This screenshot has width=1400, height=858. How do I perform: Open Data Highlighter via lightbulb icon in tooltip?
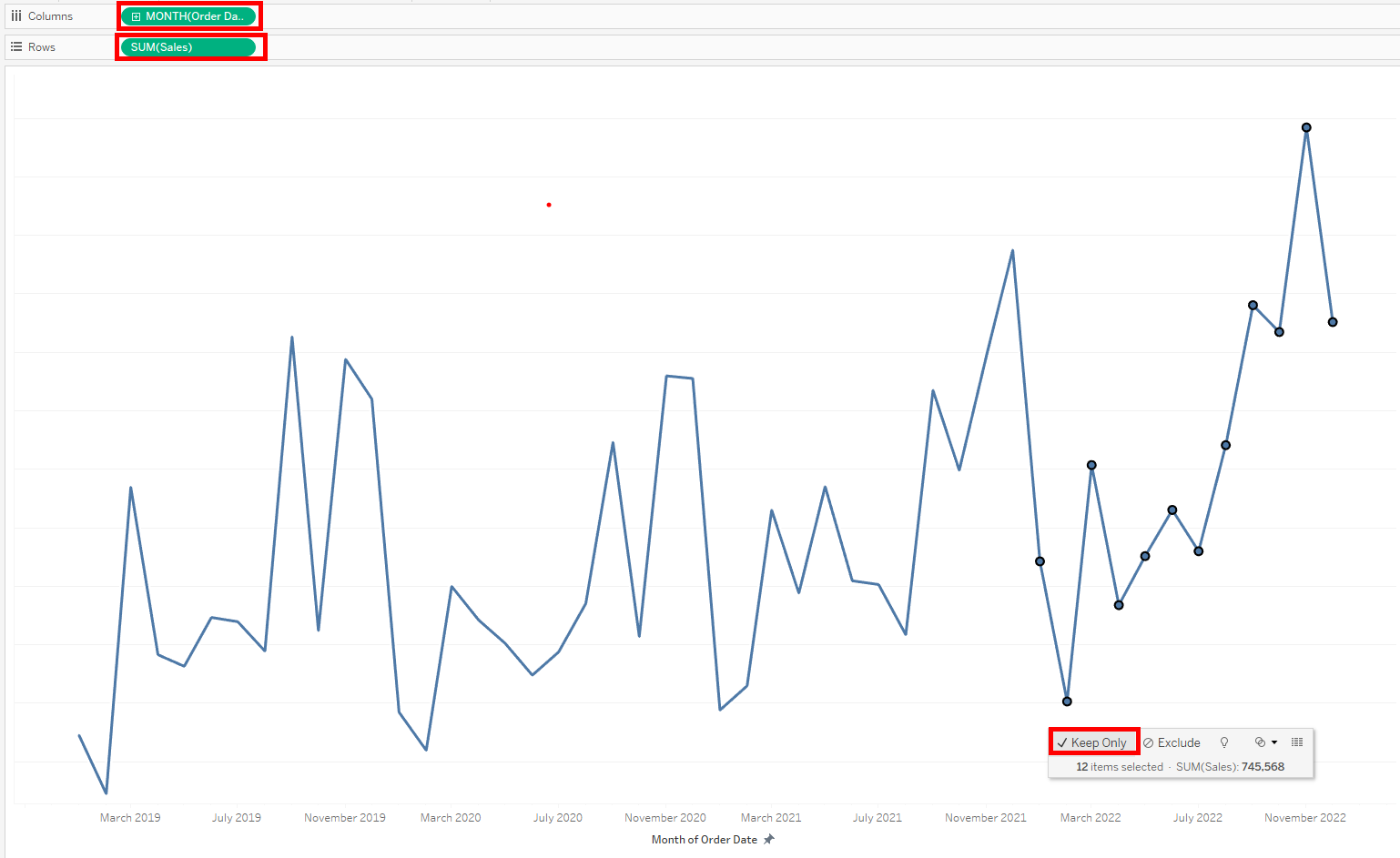tap(1224, 742)
